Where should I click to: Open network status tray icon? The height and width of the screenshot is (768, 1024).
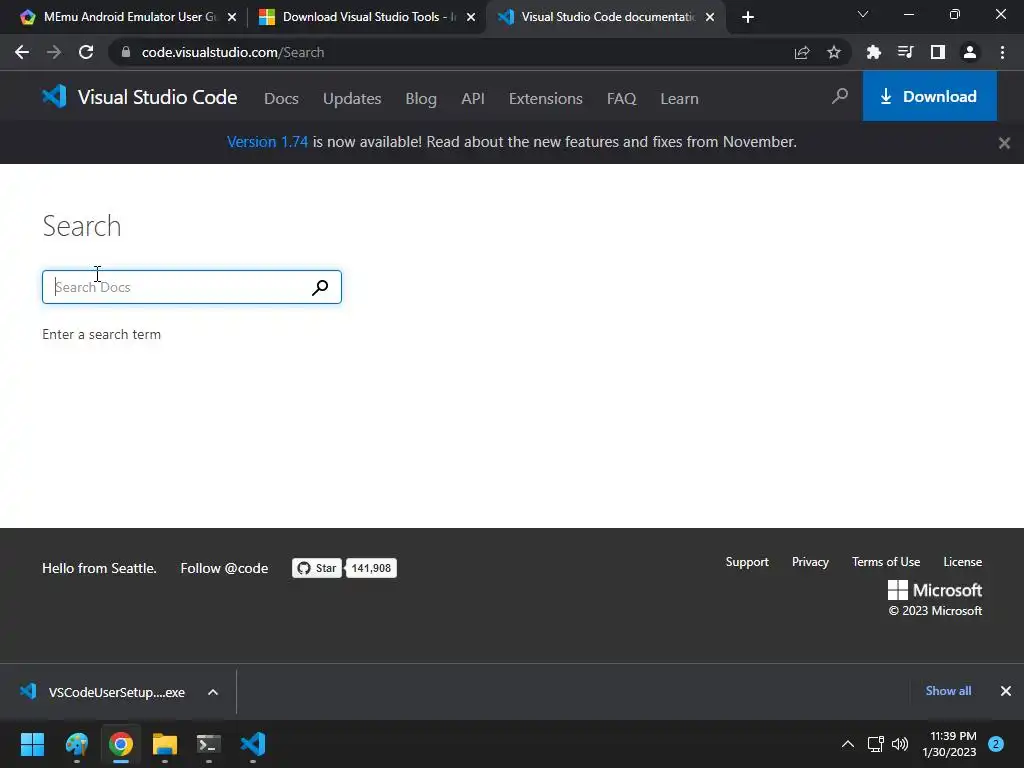point(875,744)
